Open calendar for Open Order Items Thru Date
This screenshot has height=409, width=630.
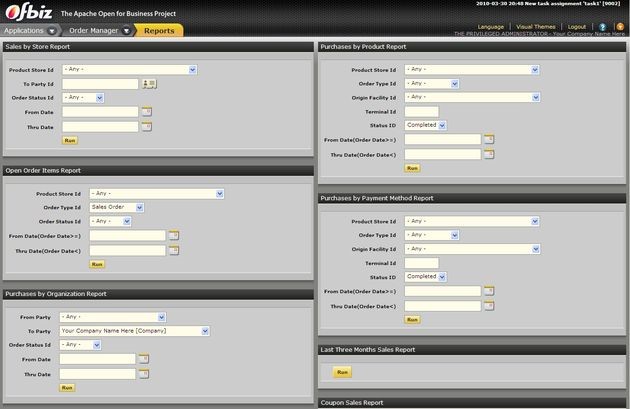pos(174,251)
